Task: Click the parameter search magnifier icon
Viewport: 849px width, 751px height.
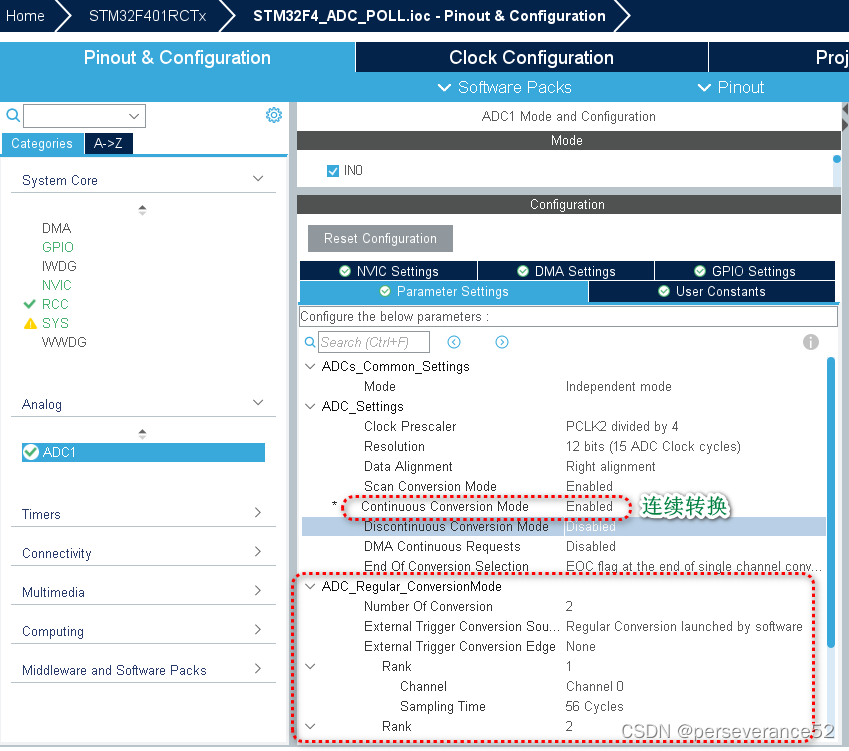Action: point(310,342)
